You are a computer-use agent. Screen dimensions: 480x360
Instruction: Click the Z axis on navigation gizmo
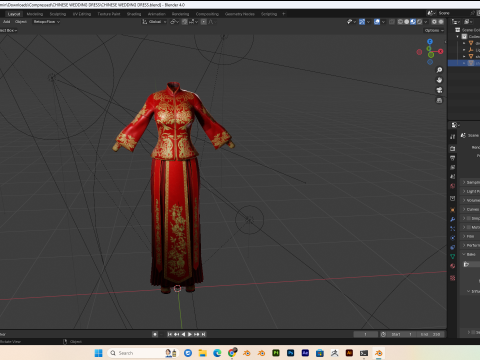point(430,41)
